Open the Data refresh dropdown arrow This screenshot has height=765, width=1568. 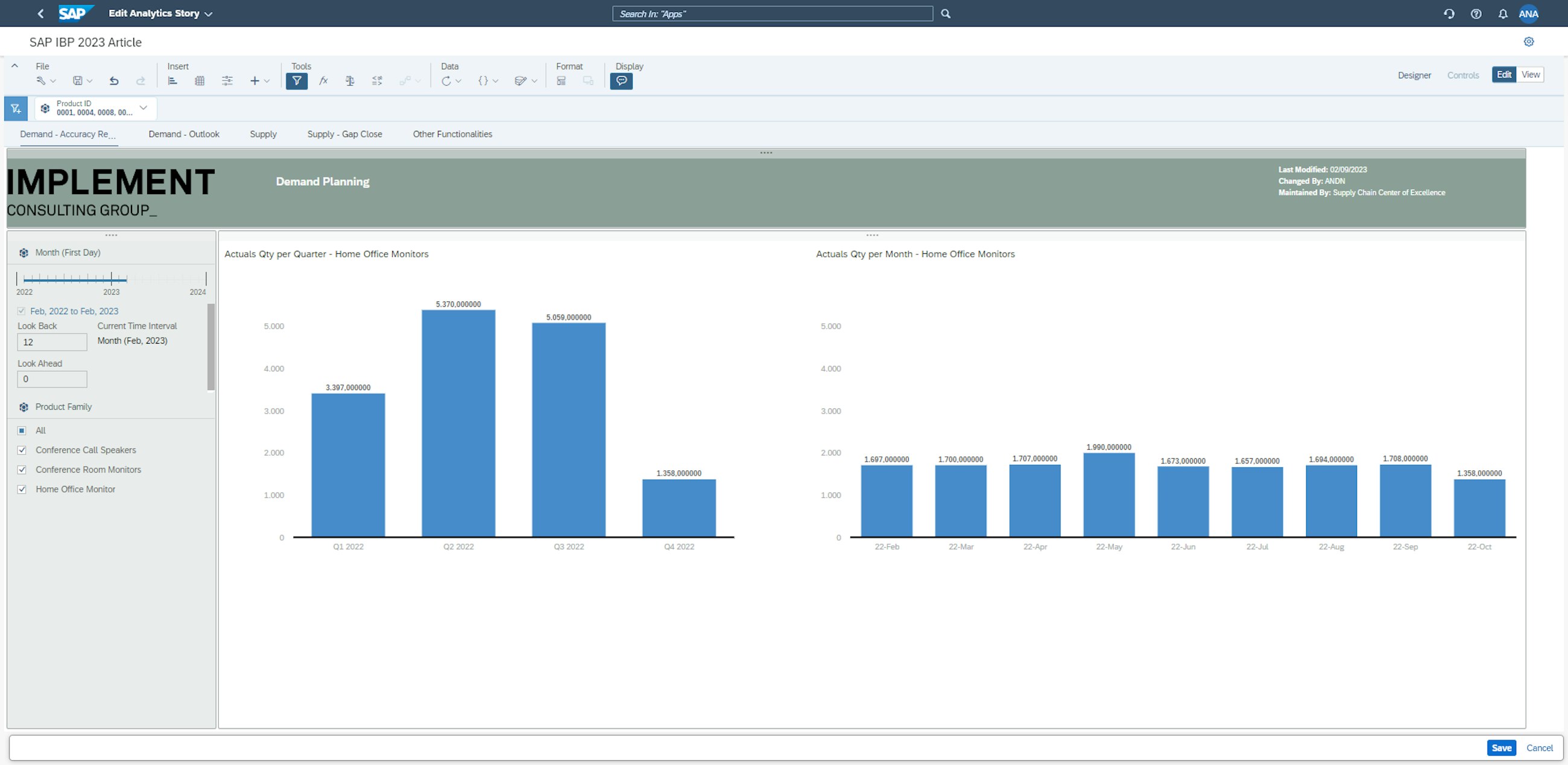click(x=458, y=81)
